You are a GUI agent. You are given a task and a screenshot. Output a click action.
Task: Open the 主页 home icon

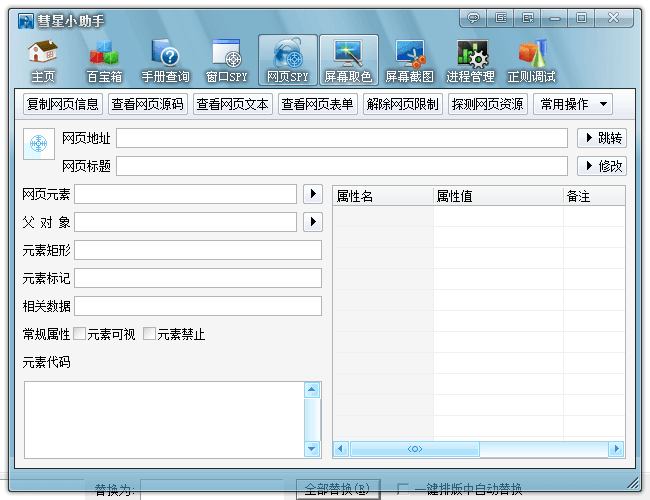point(43,60)
